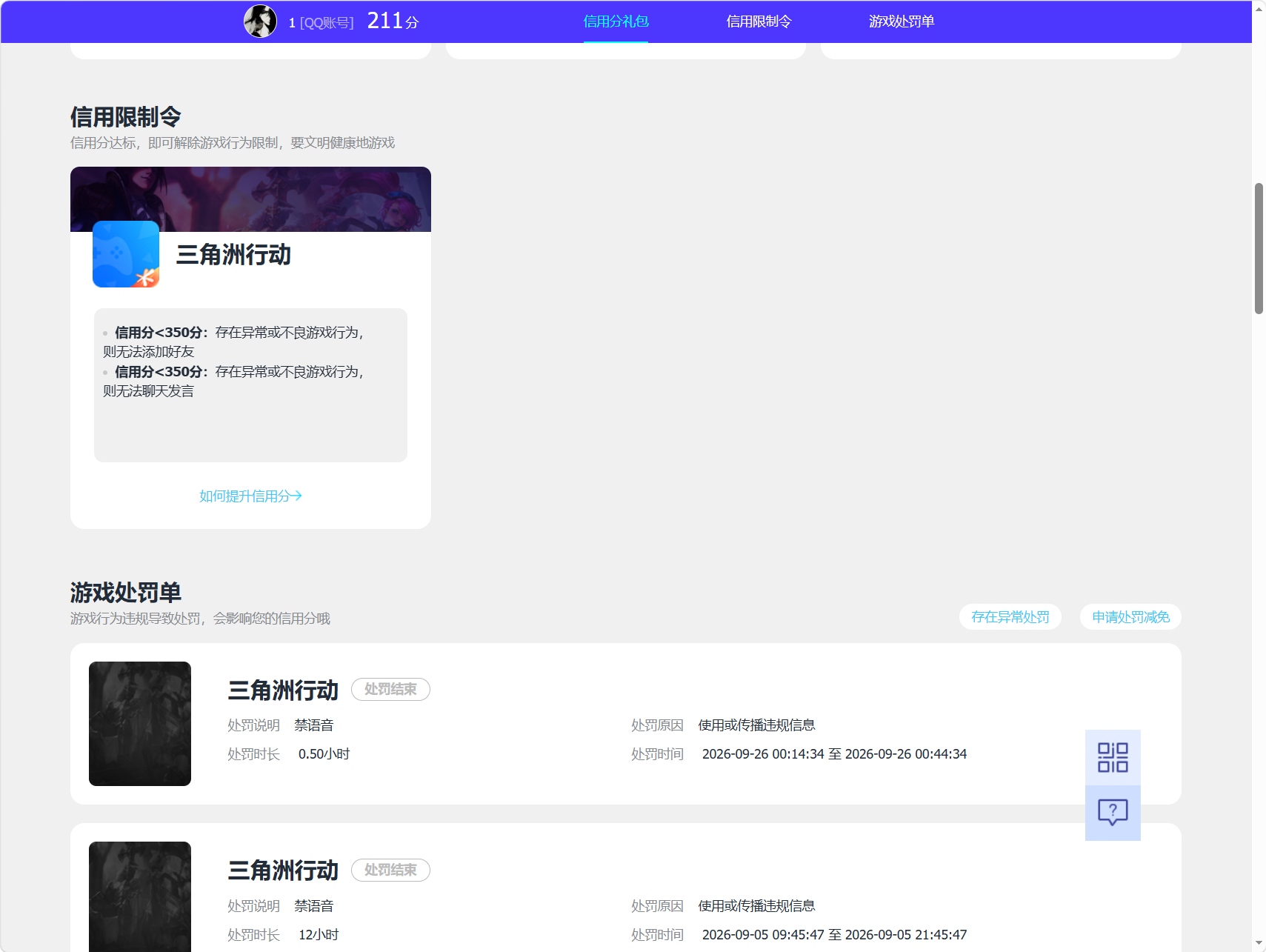
Task: Click the 211分 credit score in header
Action: coord(393,21)
